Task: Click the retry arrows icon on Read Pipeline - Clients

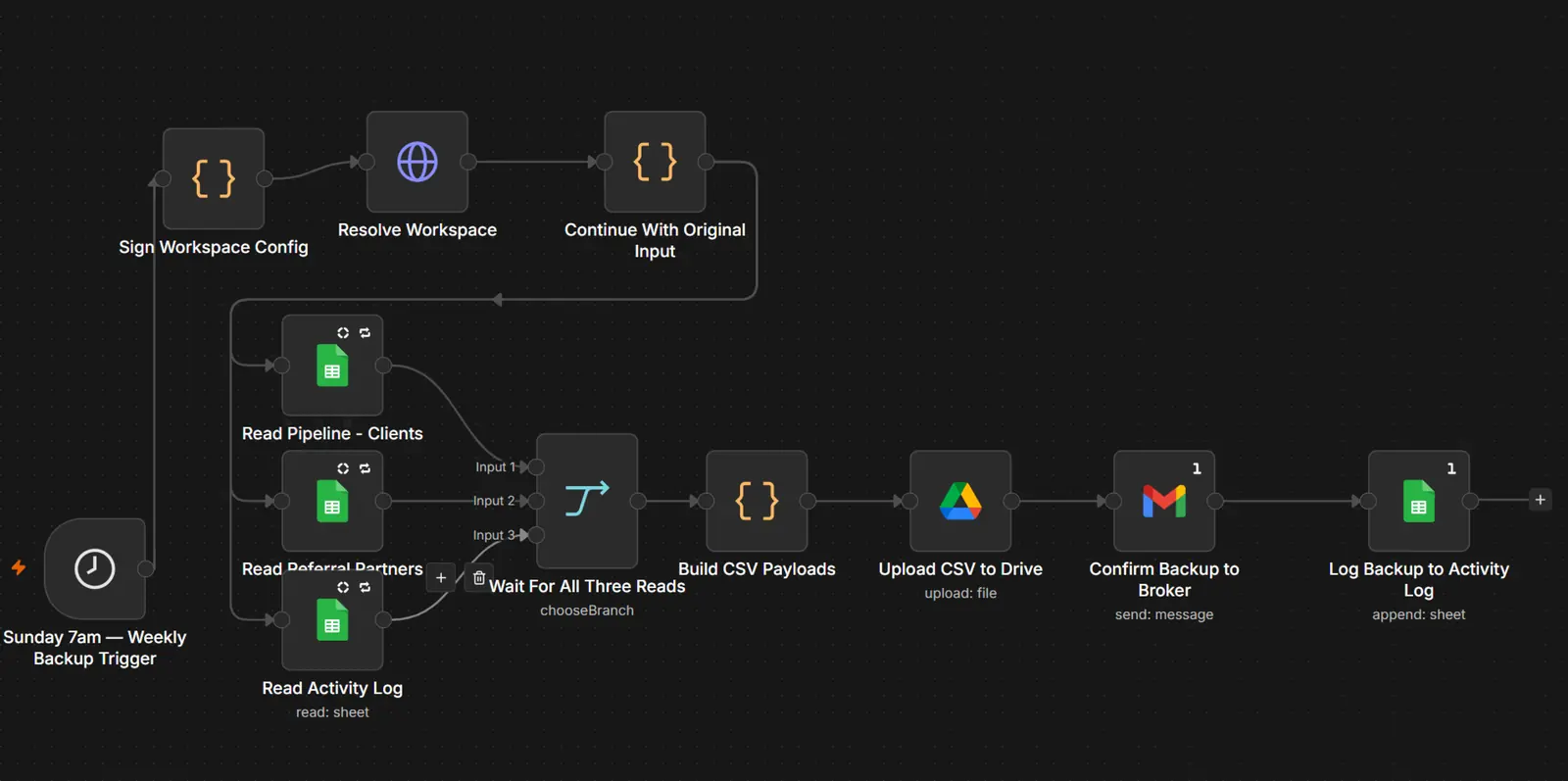Action: [365, 333]
